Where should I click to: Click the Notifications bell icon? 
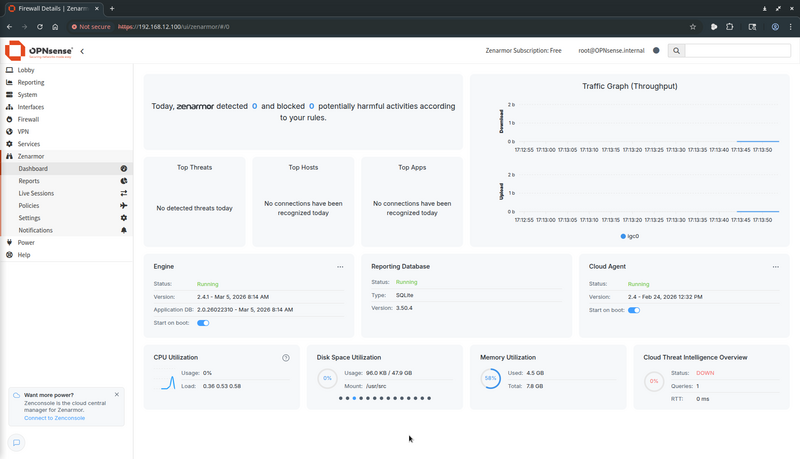coord(123,230)
